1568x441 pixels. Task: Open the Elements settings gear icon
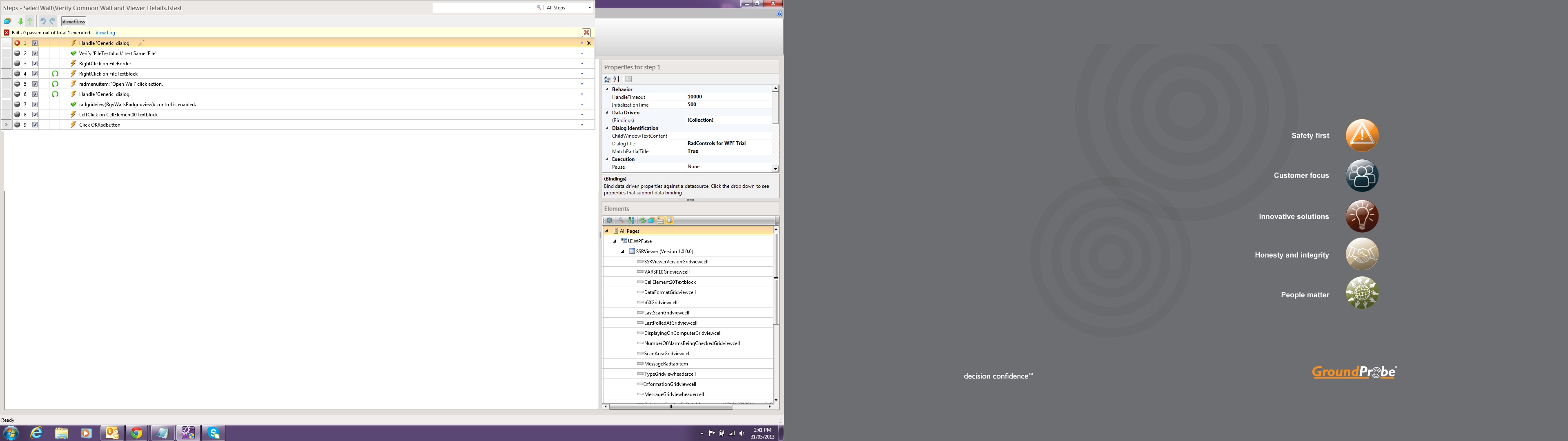609,220
